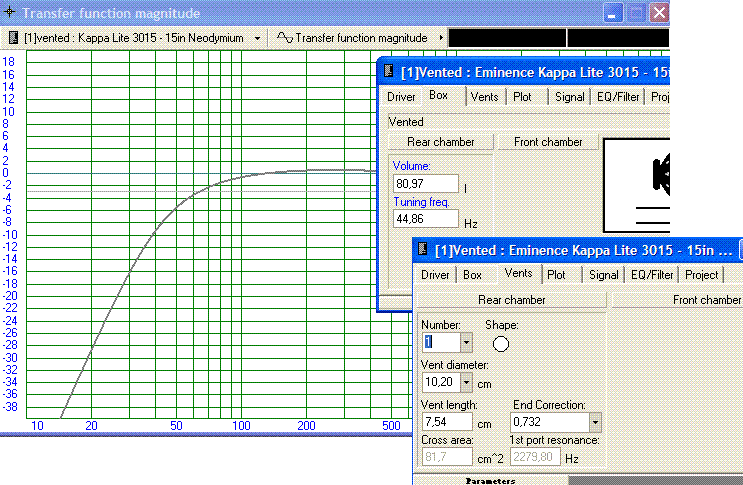This screenshot has height=485, width=743.
Task: Click the Volume field showing 80,97
Action: pos(426,184)
